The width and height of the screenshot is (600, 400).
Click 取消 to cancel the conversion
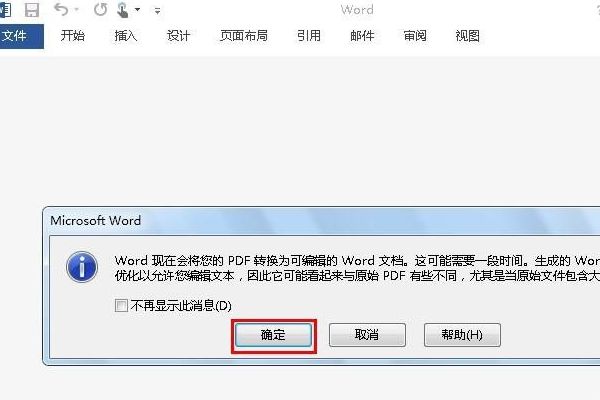point(367,335)
